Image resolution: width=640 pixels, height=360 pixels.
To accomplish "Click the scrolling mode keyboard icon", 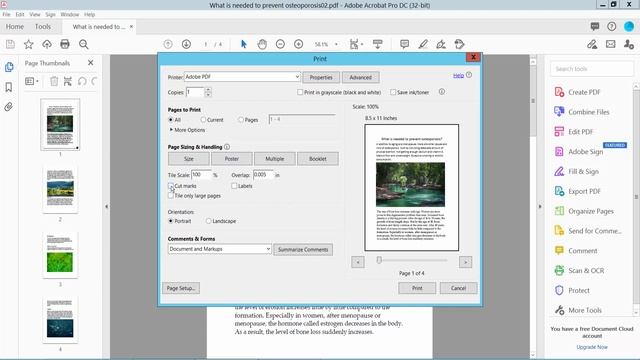I will 378,44.
